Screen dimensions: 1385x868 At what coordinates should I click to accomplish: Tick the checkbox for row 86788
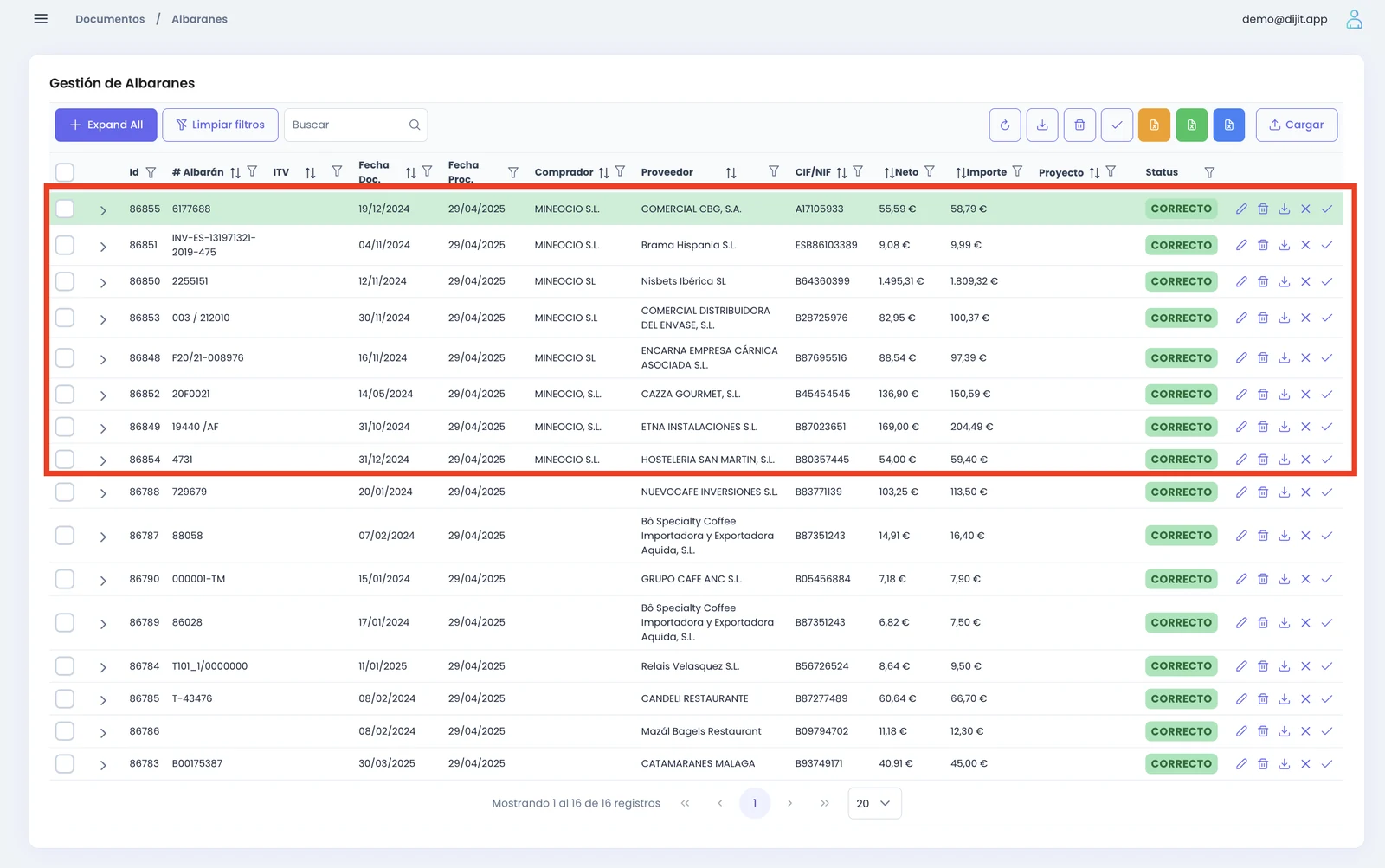click(x=65, y=492)
